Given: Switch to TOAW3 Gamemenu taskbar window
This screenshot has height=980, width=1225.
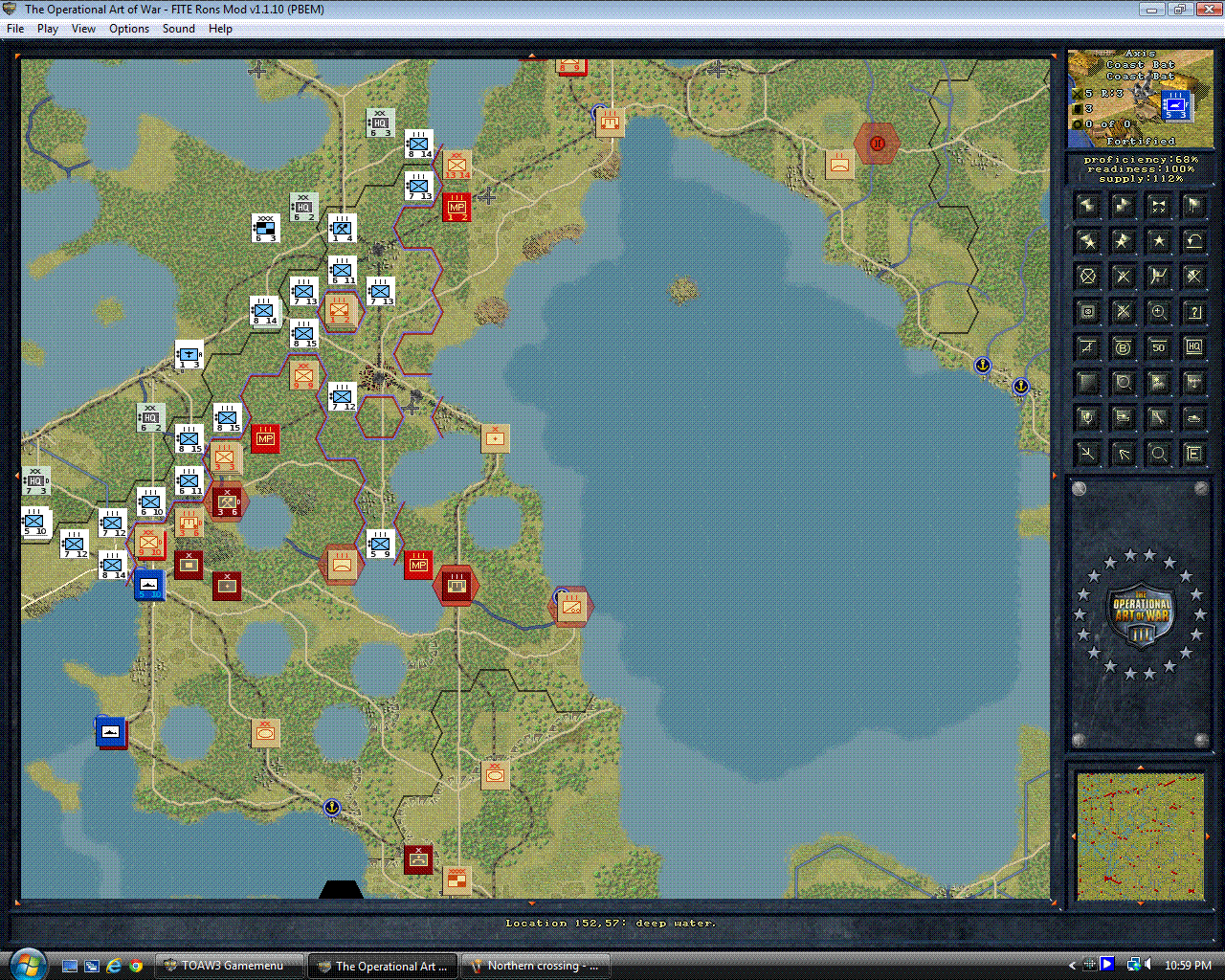Looking at the screenshot, I should pyautogui.click(x=231, y=966).
